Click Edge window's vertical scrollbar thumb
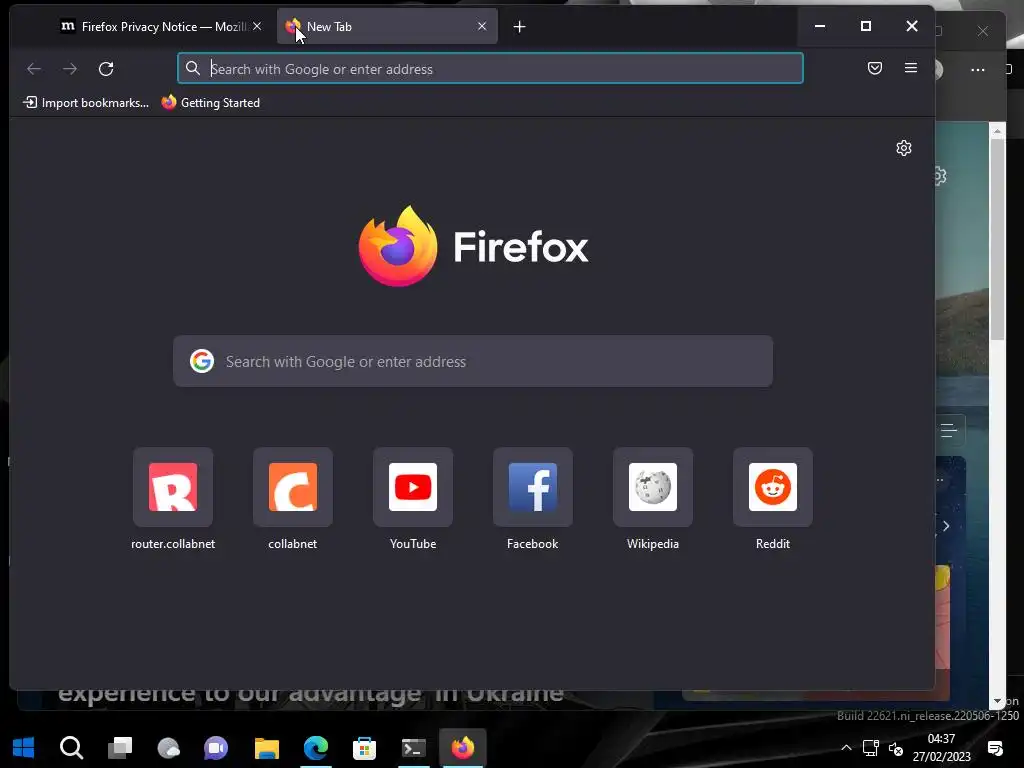The height and width of the screenshot is (768, 1024). [997, 238]
